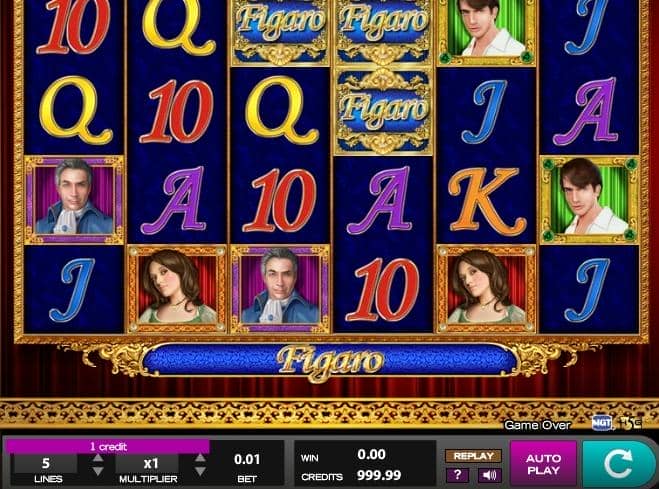The width and height of the screenshot is (659, 489).
Task: Click woman portrait in the second reel
Action: click(x=177, y=289)
